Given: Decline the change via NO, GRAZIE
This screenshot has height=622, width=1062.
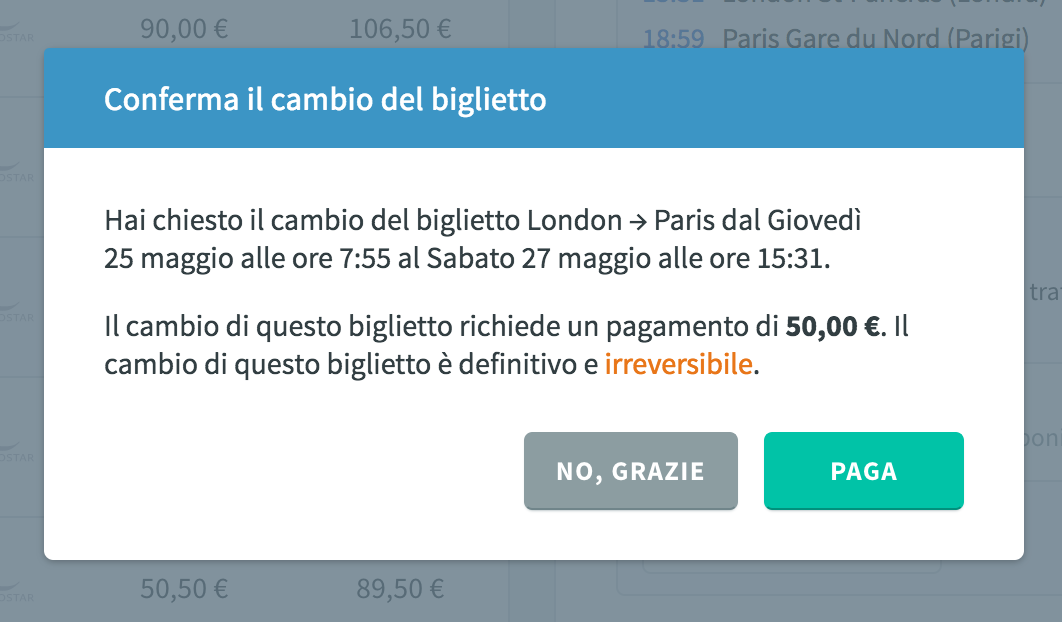Looking at the screenshot, I should coord(631,470).
